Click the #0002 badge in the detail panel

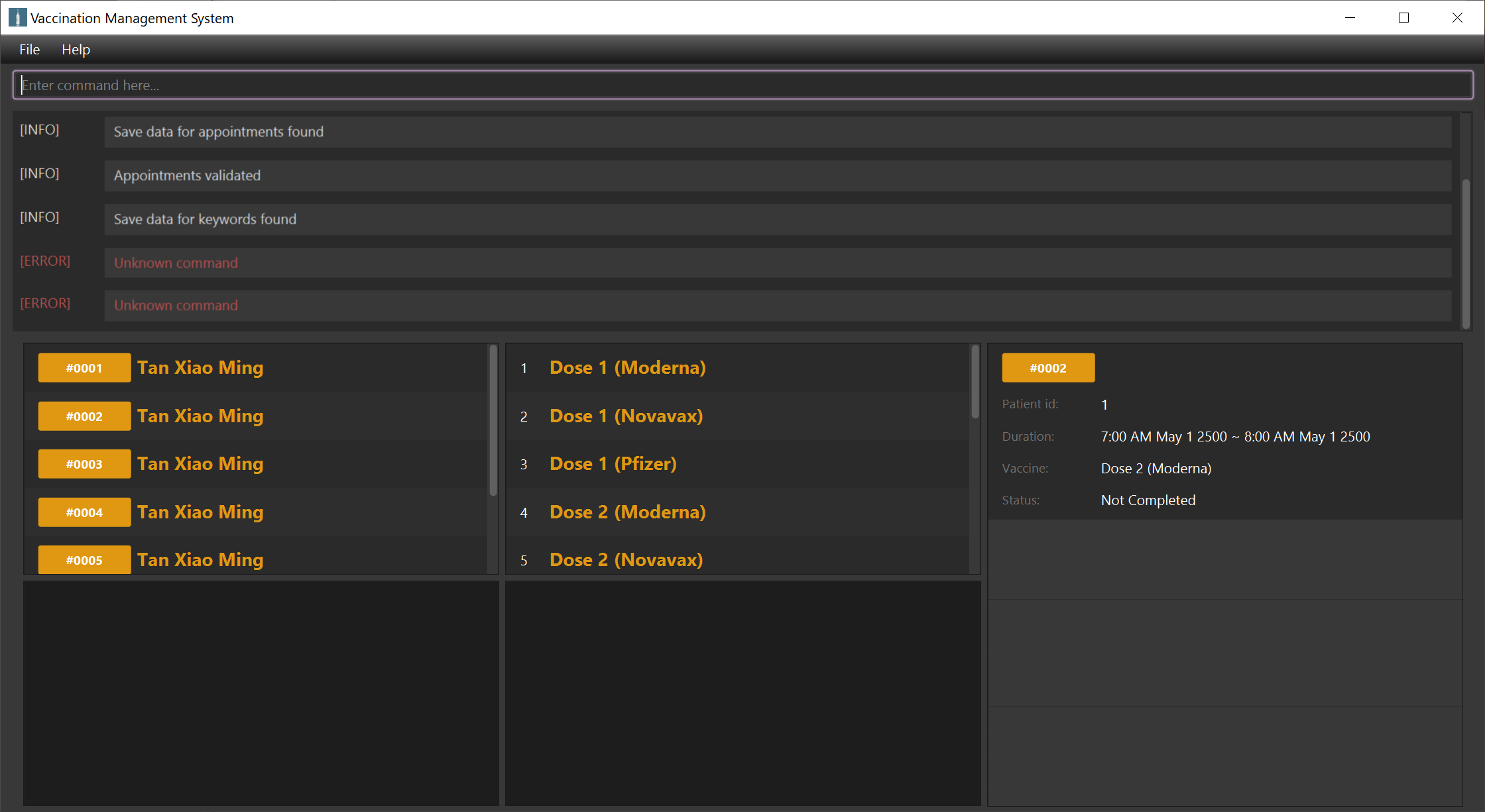click(1048, 368)
